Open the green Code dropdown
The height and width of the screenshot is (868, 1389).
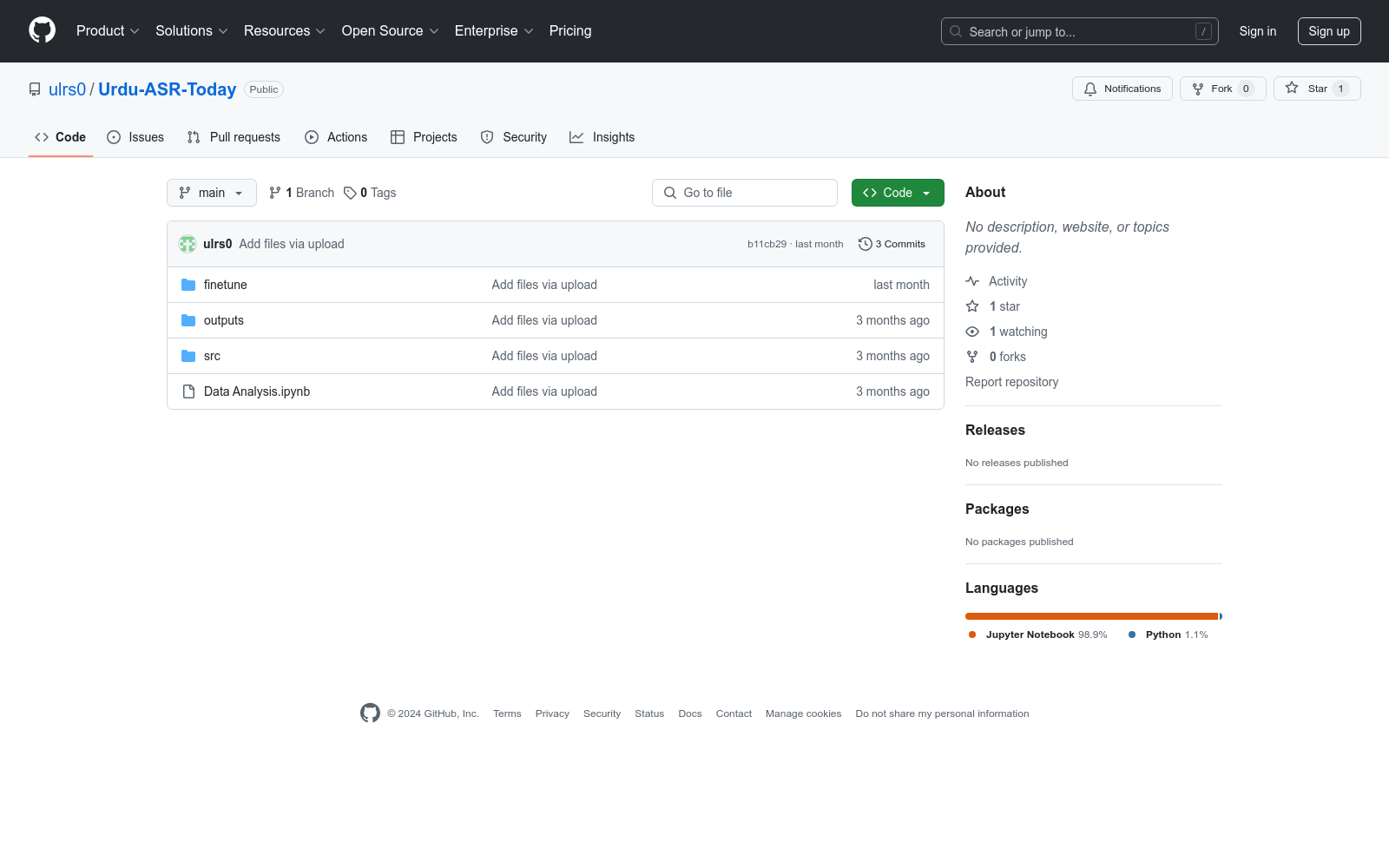pyautogui.click(x=898, y=193)
